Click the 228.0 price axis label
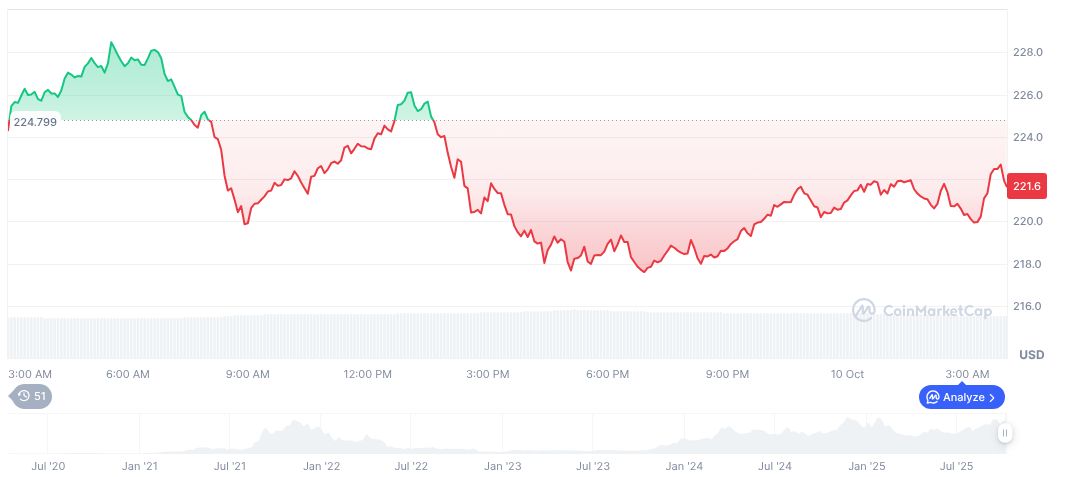The image size is (1072, 477). click(1029, 52)
